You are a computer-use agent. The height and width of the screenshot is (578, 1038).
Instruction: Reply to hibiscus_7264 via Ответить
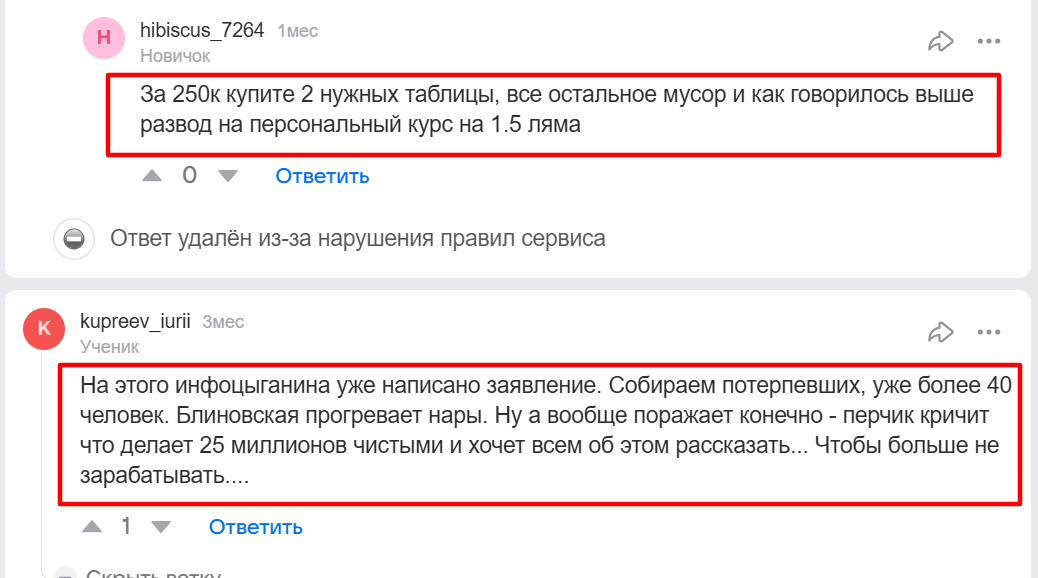322,177
